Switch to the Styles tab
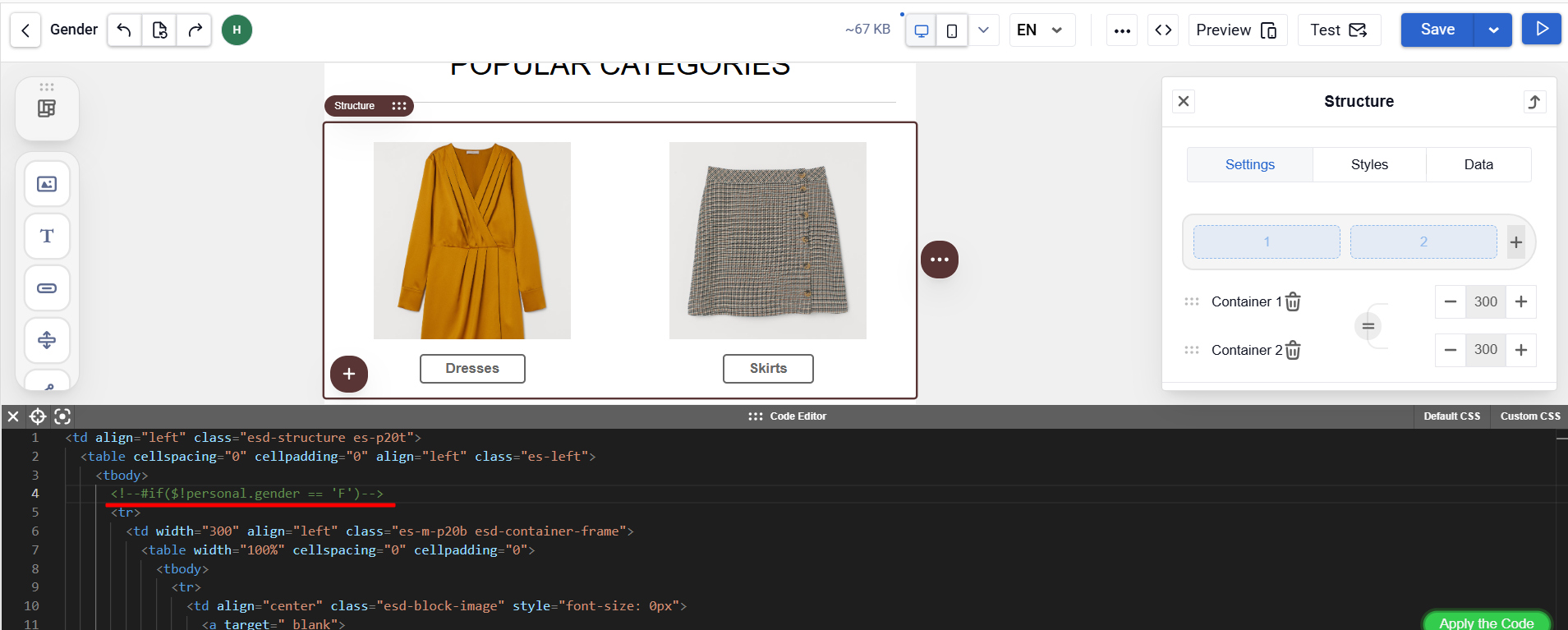This screenshot has width=1568, height=630. pyautogui.click(x=1369, y=164)
